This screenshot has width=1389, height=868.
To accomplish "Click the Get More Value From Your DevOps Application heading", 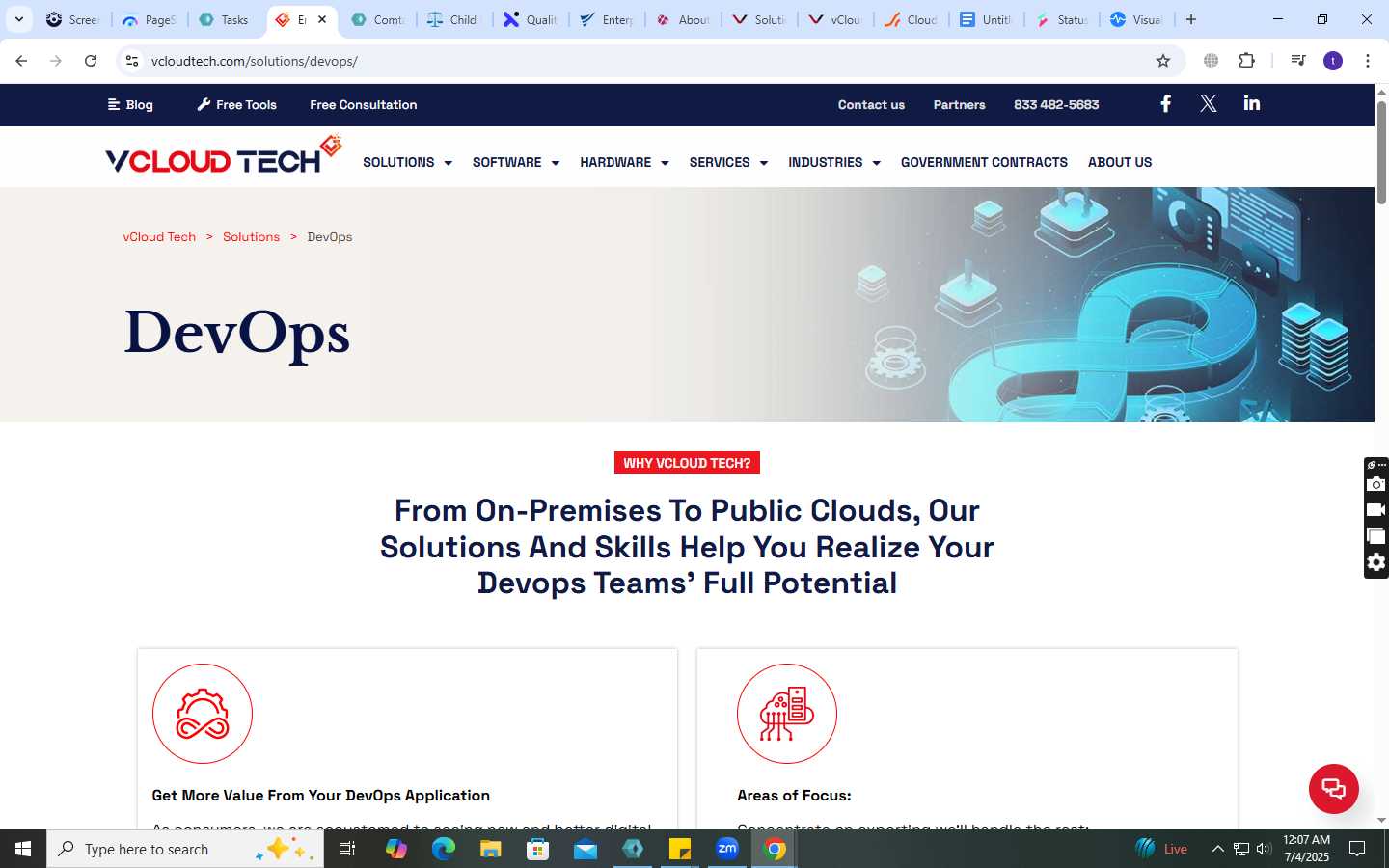I will point(321,796).
